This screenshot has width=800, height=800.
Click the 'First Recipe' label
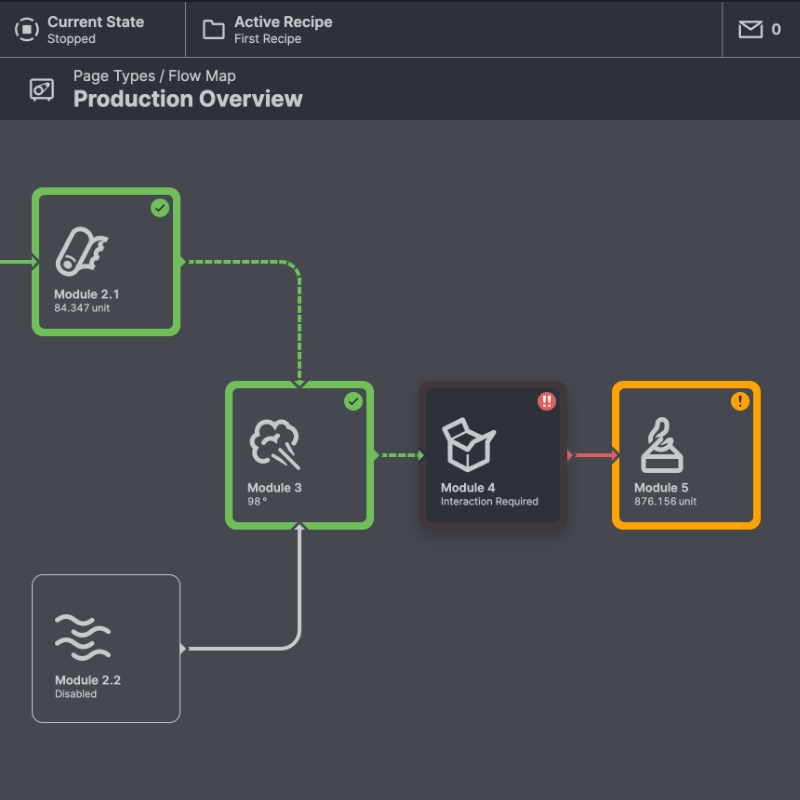pos(267,39)
